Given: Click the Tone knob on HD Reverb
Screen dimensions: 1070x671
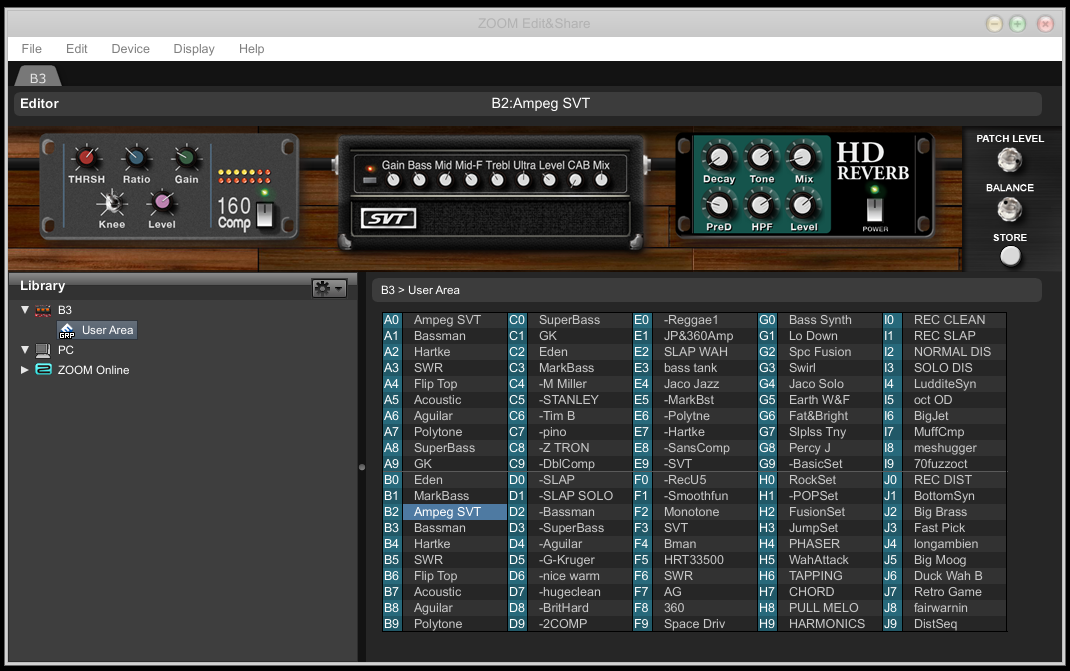Looking at the screenshot, I should coord(761,158).
